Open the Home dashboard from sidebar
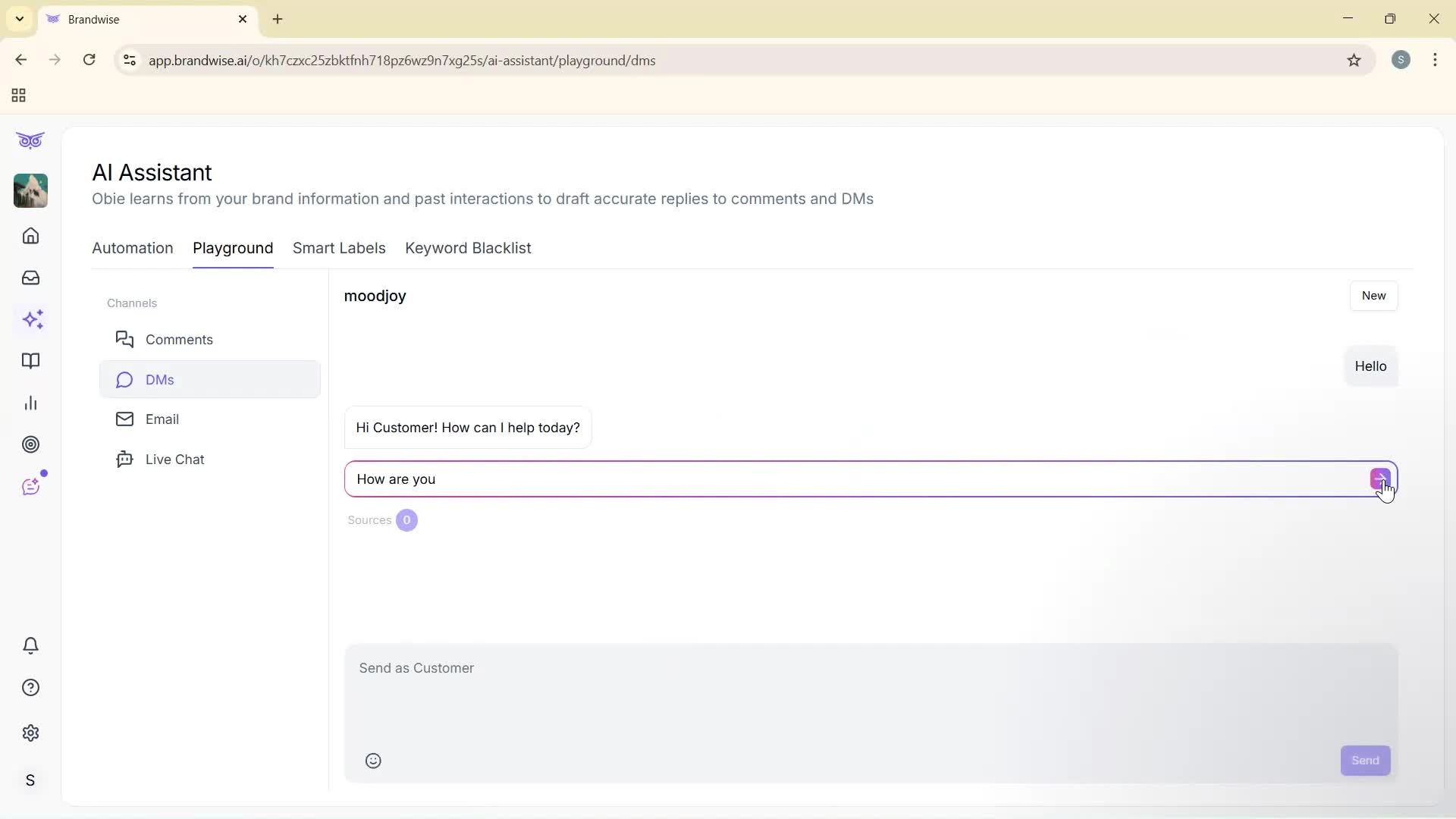This screenshot has height=819, width=1456. [30, 236]
